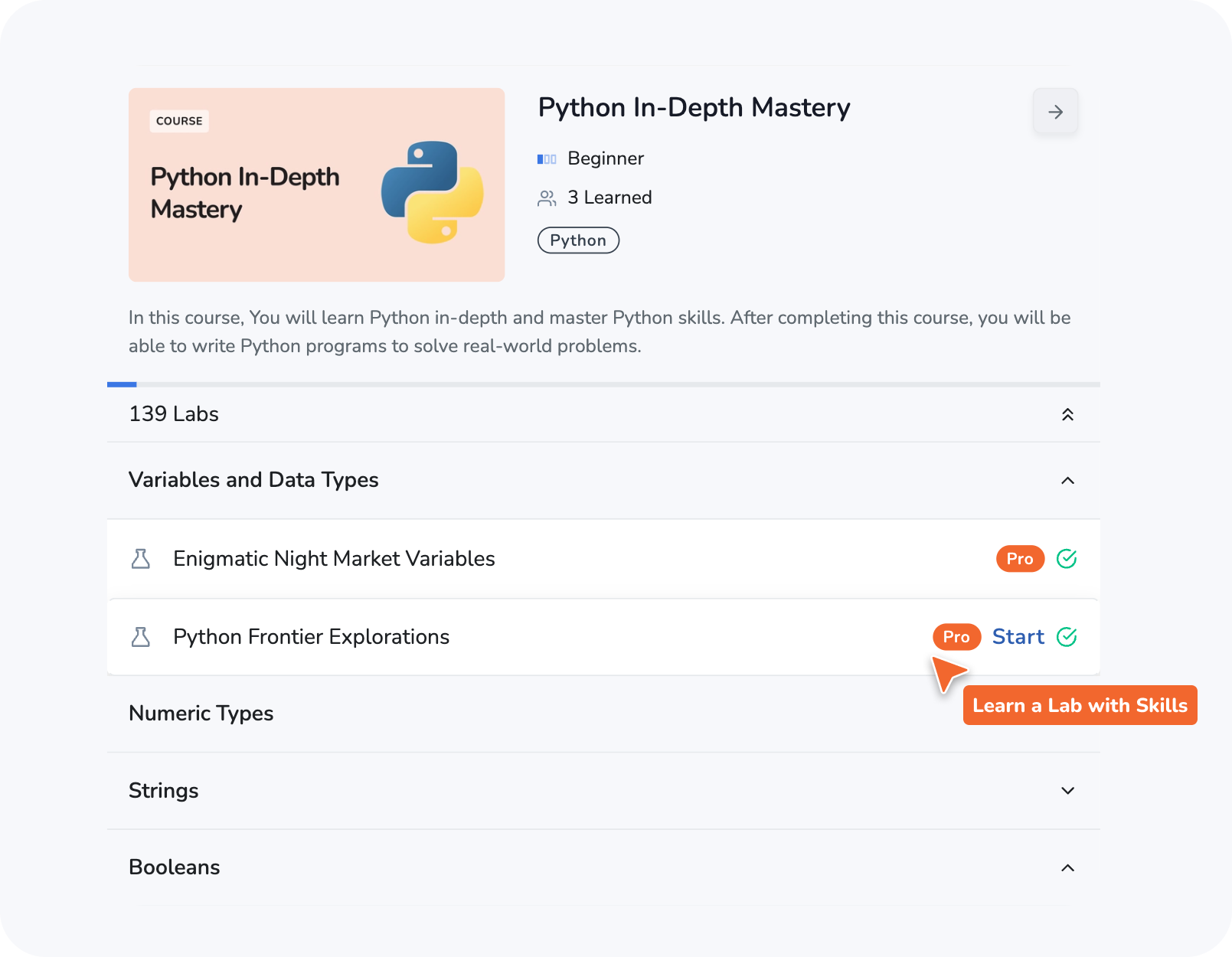Click the arrow button beside the course title
The height and width of the screenshot is (957, 1232).
click(x=1055, y=112)
